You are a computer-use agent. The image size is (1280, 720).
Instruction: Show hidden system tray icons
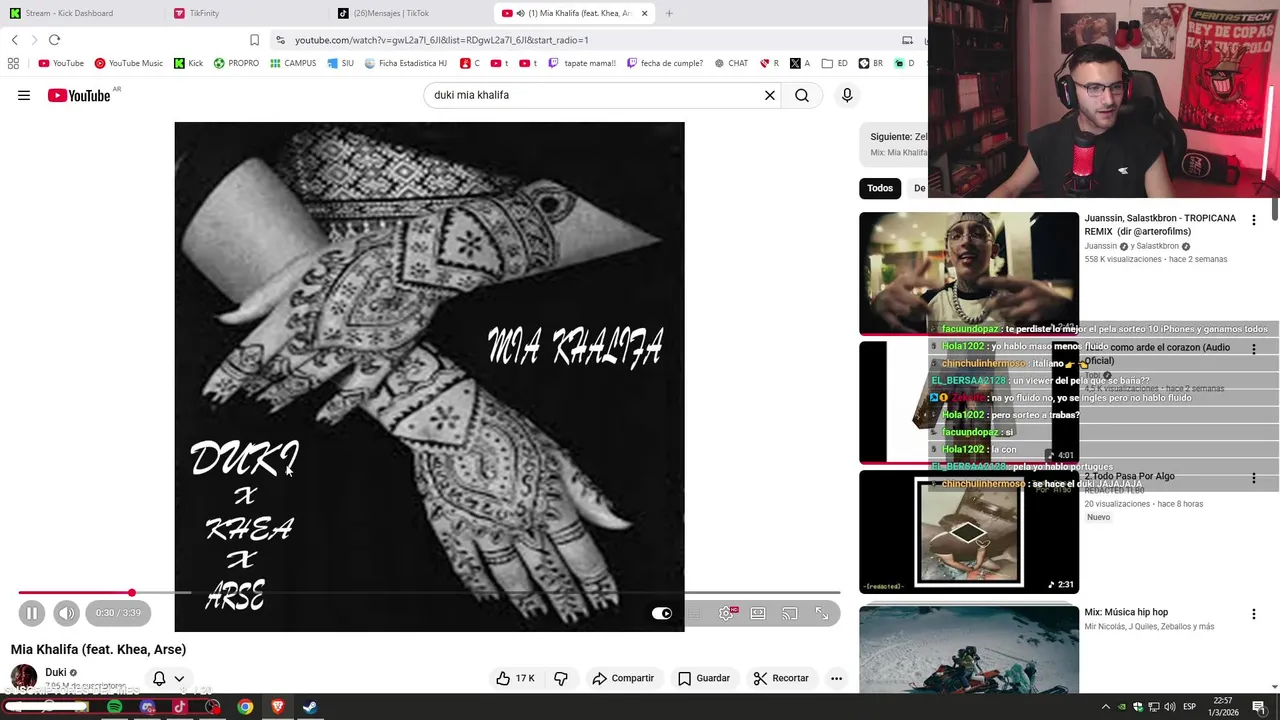click(x=1105, y=707)
